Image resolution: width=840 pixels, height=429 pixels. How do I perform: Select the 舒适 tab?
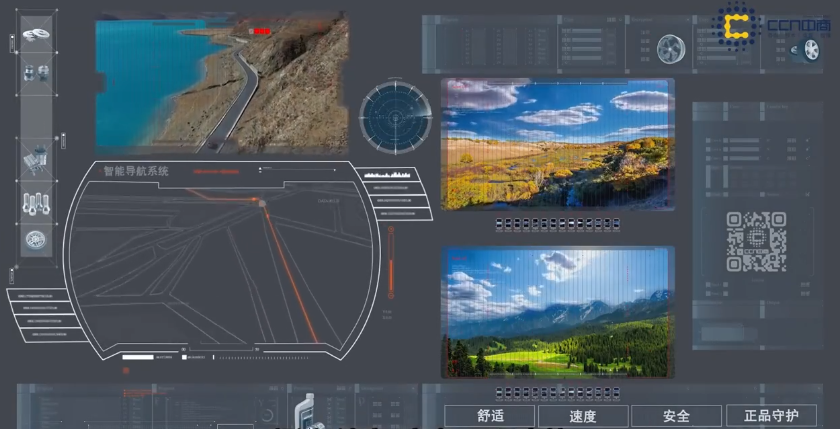(x=490, y=416)
